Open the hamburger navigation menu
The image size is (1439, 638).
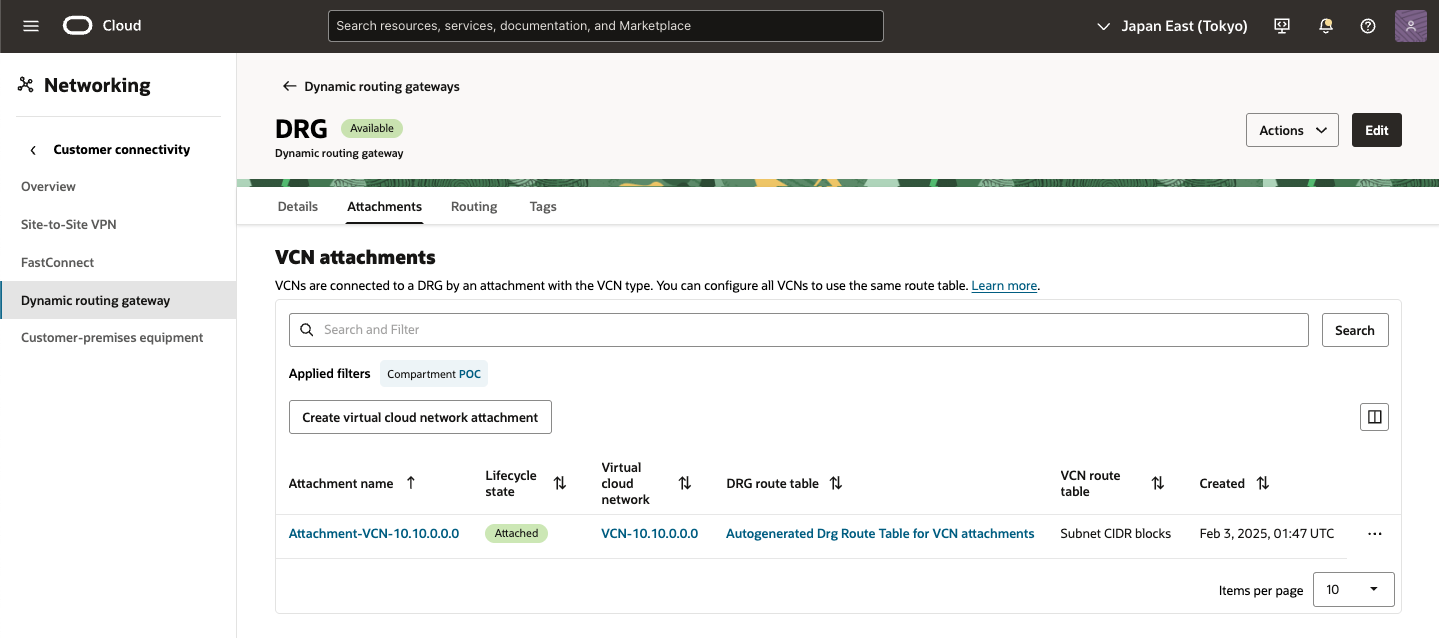coord(31,26)
